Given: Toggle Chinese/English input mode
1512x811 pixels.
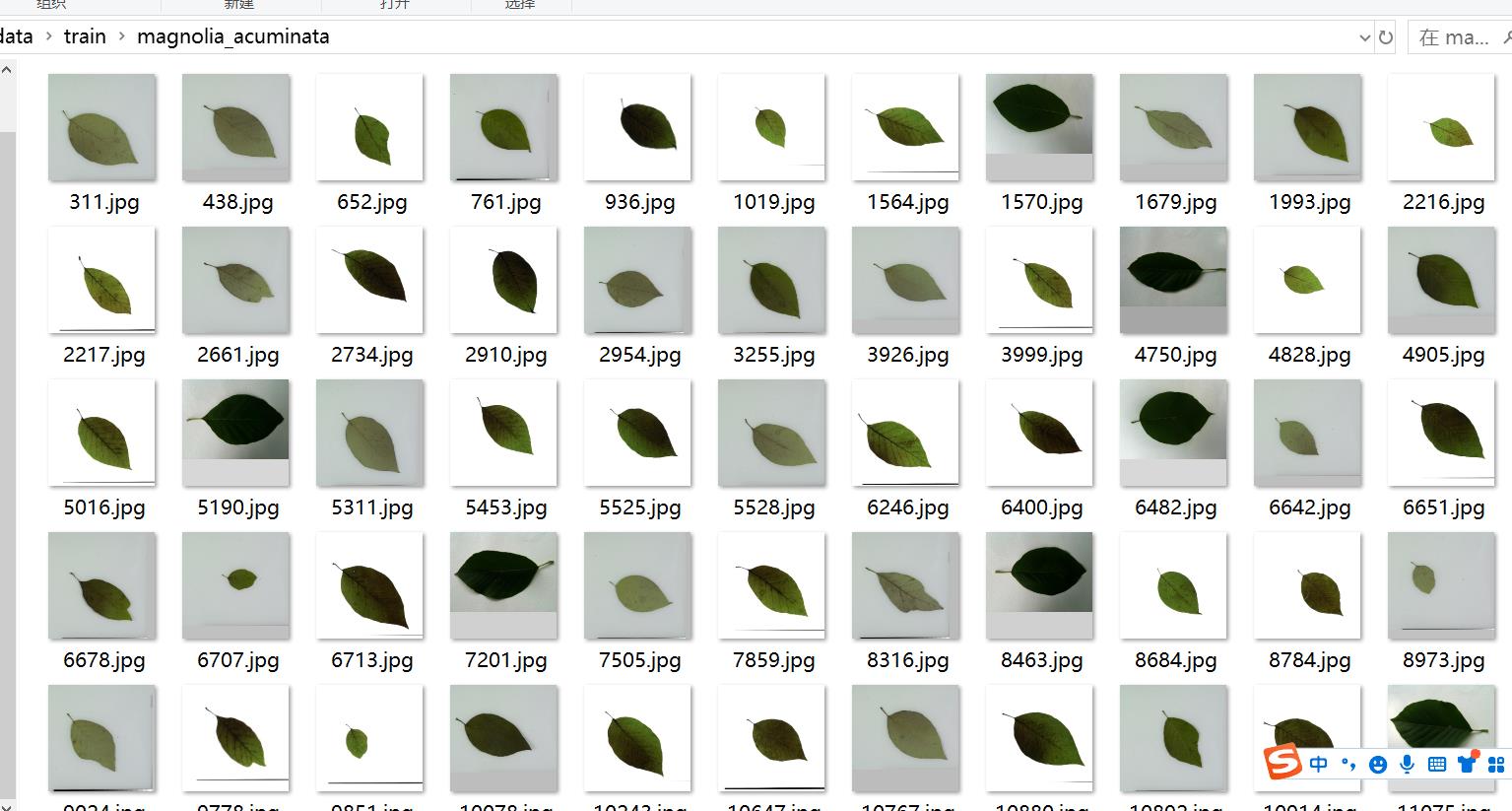Looking at the screenshot, I should 1320,764.
